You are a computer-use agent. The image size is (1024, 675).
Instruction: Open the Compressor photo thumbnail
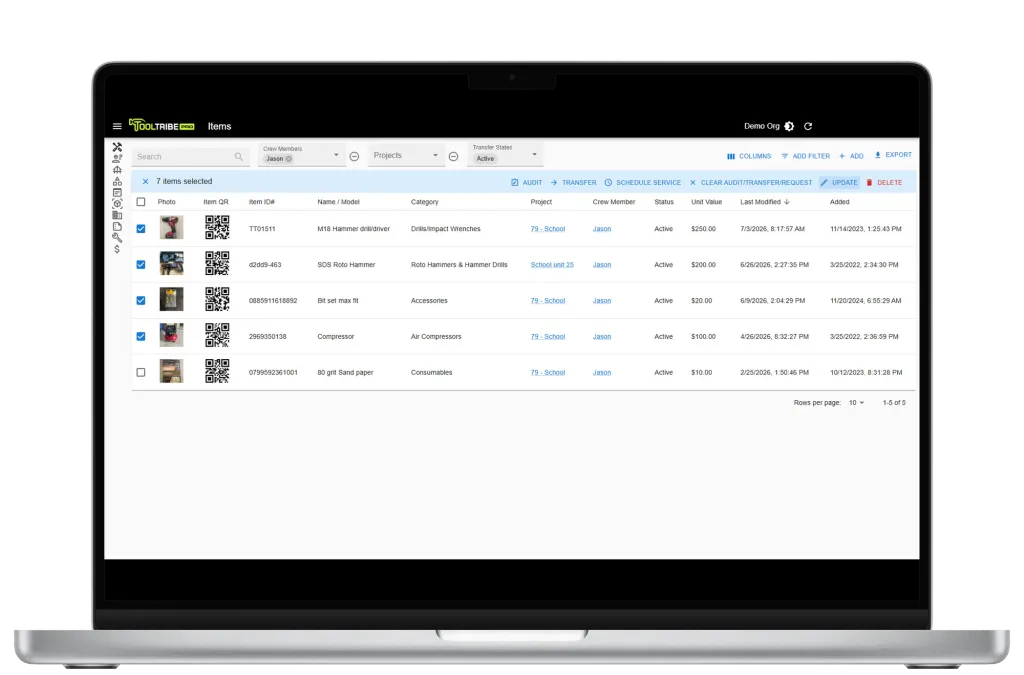point(171,336)
